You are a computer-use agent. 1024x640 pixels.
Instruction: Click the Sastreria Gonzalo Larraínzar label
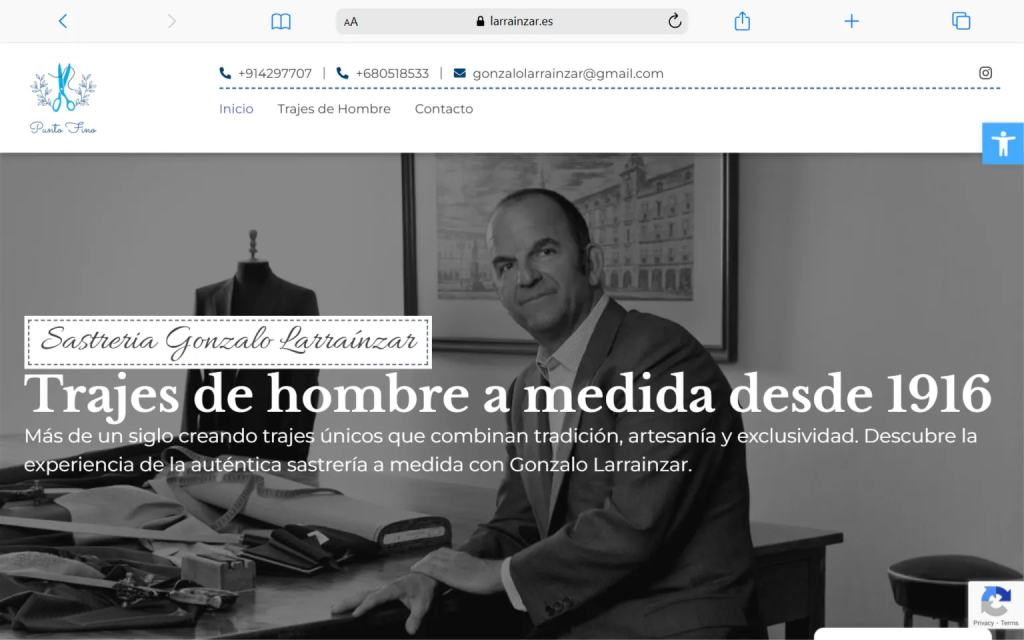tap(228, 342)
